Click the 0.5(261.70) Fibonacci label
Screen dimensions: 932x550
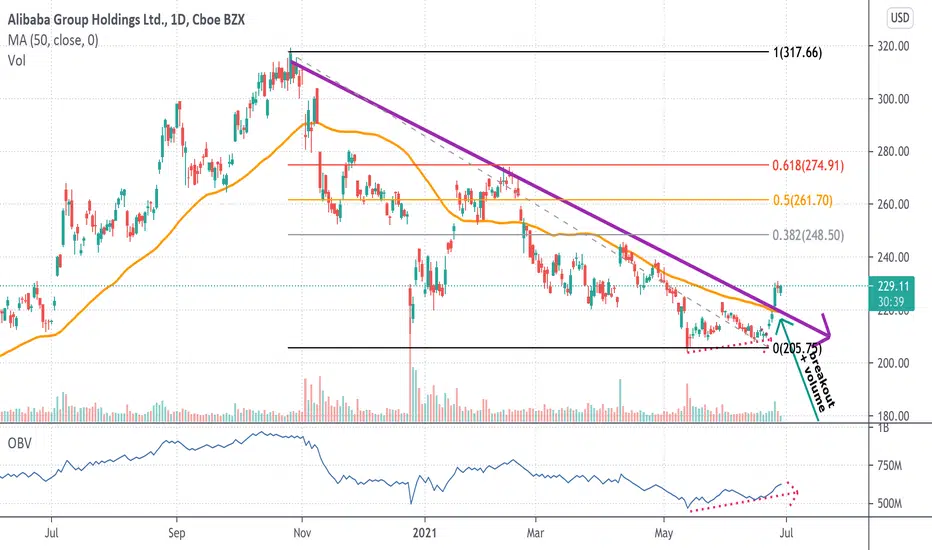(x=802, y=200)
